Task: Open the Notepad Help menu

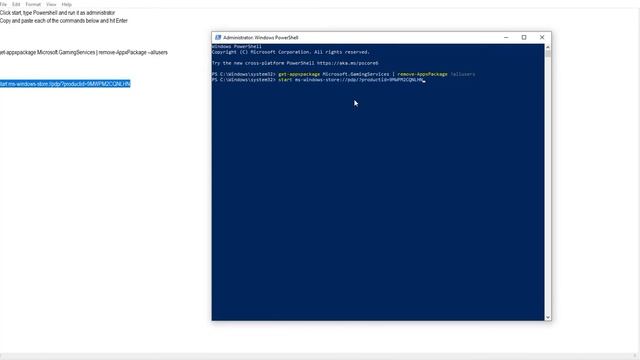Action: coord(67,4)
